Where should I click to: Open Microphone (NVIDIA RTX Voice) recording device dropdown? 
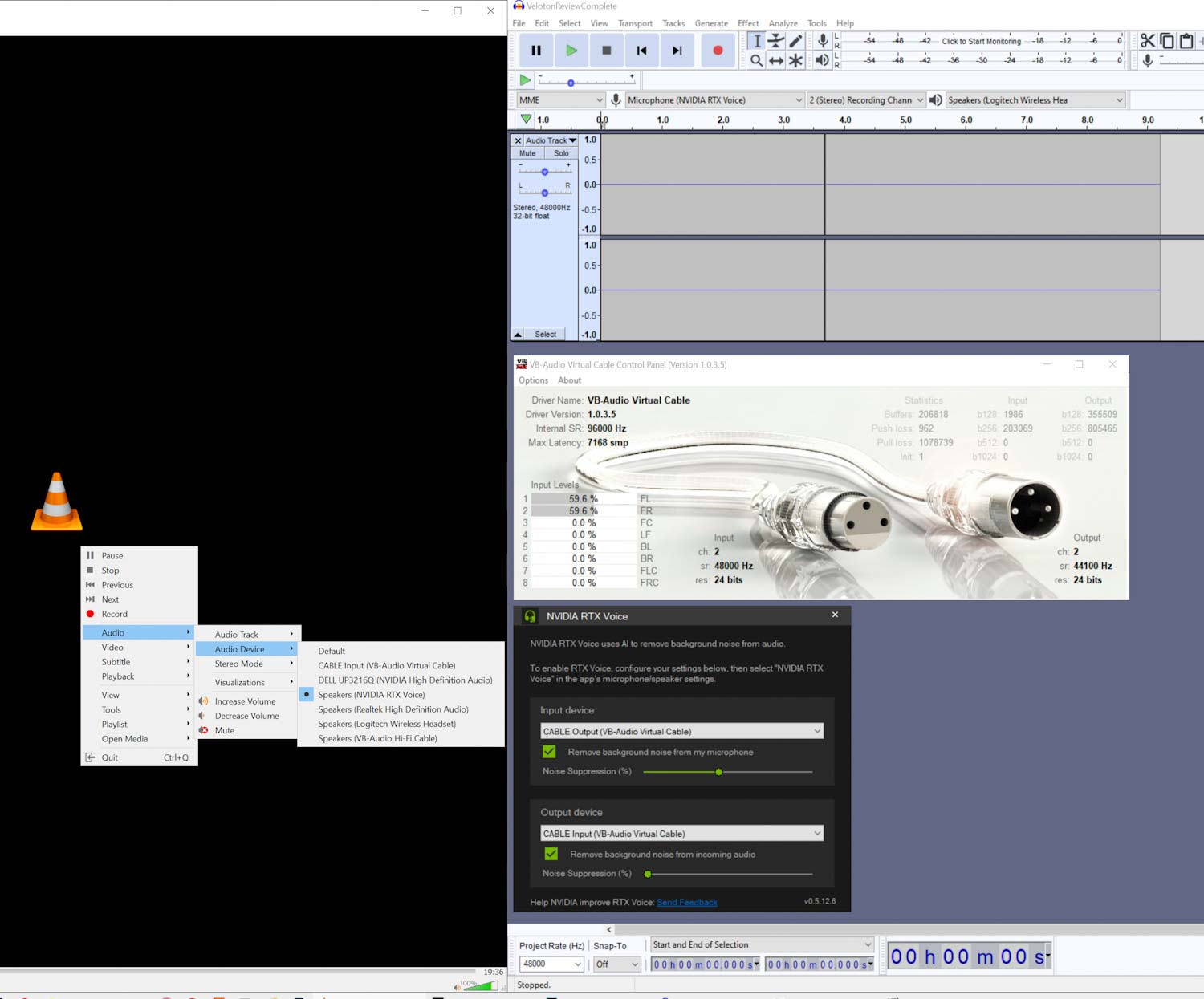pyautogui.click(x=714, y=100)
